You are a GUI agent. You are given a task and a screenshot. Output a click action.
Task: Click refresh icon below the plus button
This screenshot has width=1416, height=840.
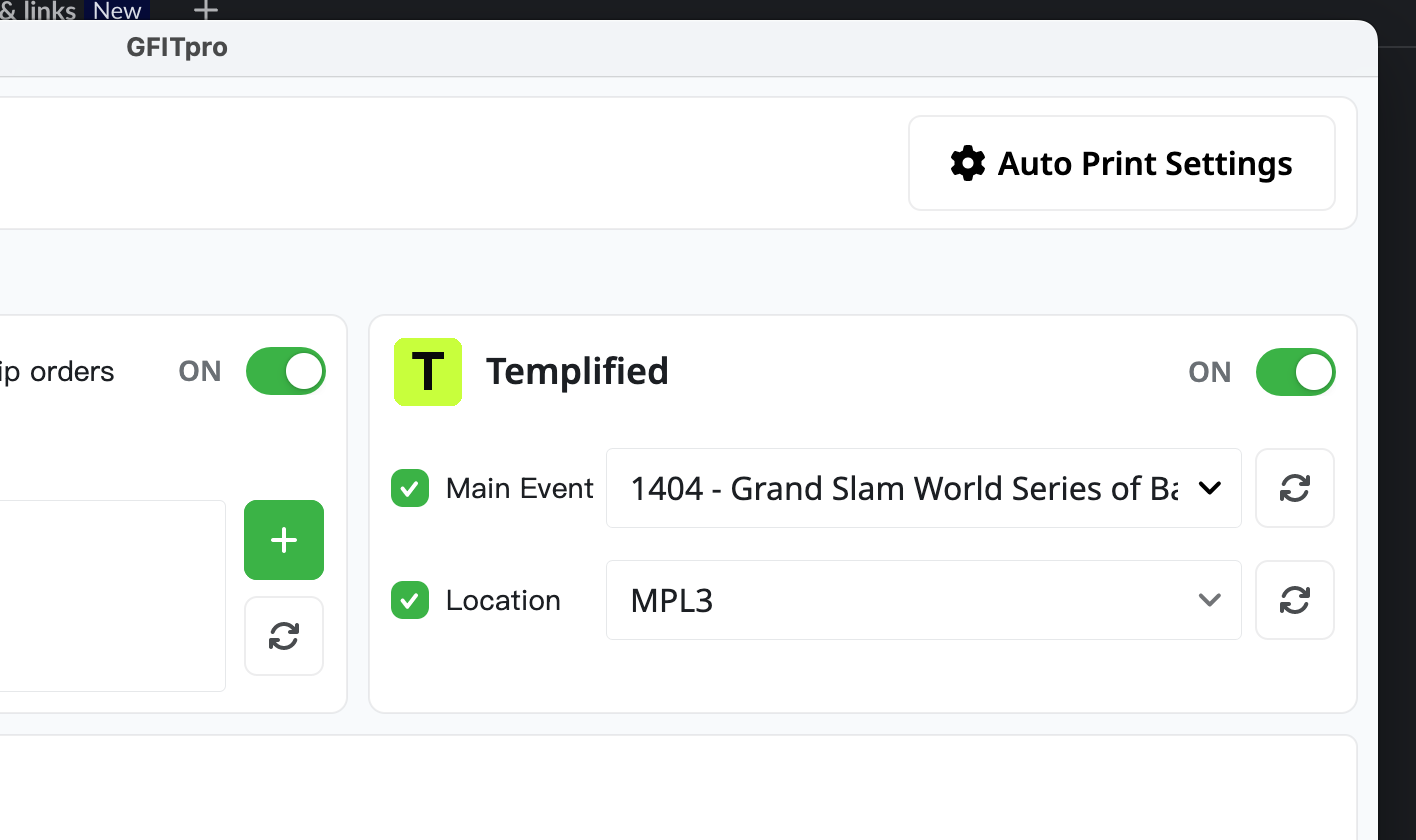click(x=284, y=636)
